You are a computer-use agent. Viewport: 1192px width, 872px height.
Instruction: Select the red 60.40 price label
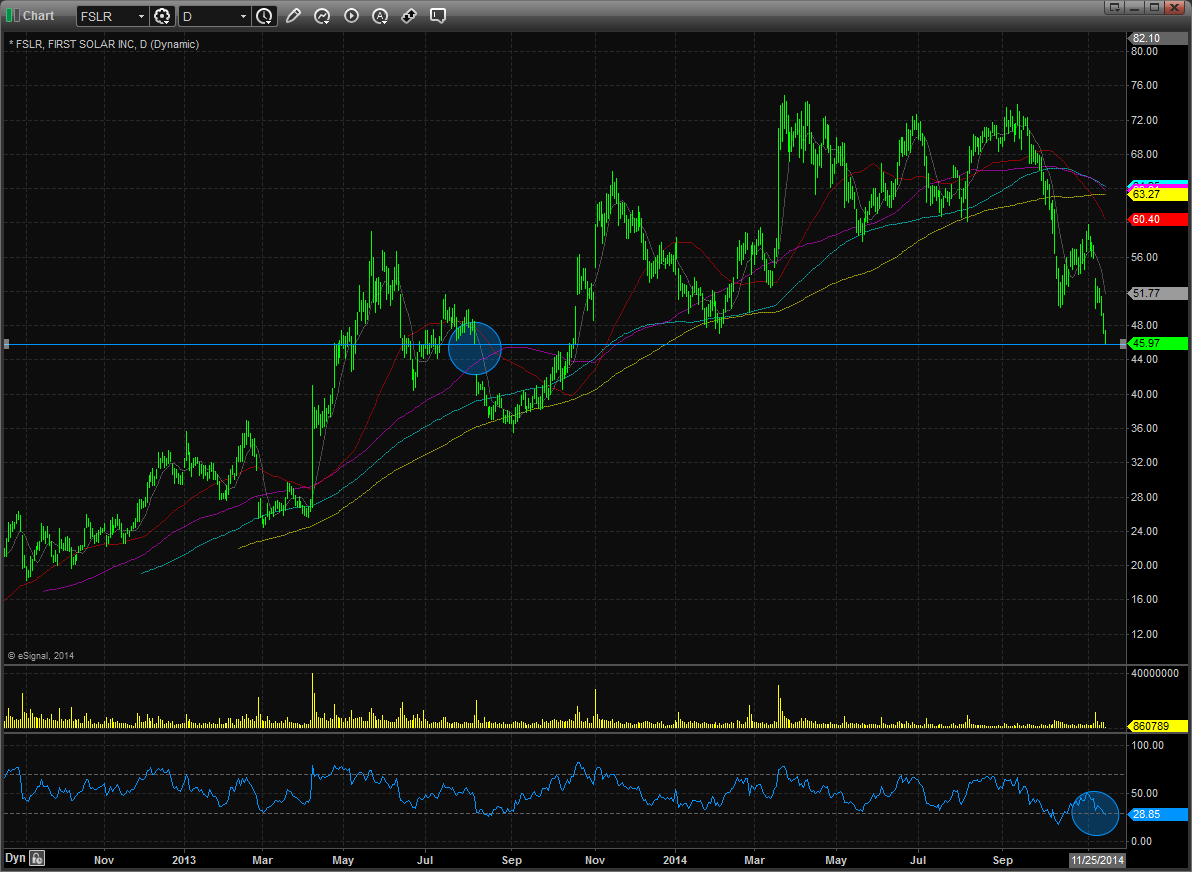[x=1155, y=219]
